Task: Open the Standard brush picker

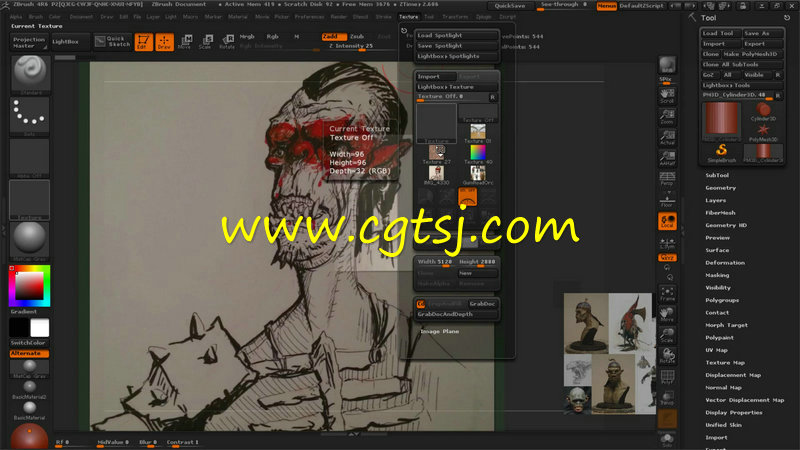Action: click(x=30, y=75)
